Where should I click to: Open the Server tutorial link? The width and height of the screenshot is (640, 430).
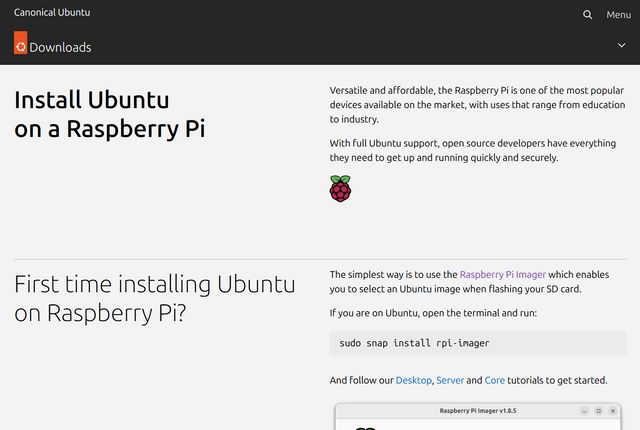pos(450,380)
